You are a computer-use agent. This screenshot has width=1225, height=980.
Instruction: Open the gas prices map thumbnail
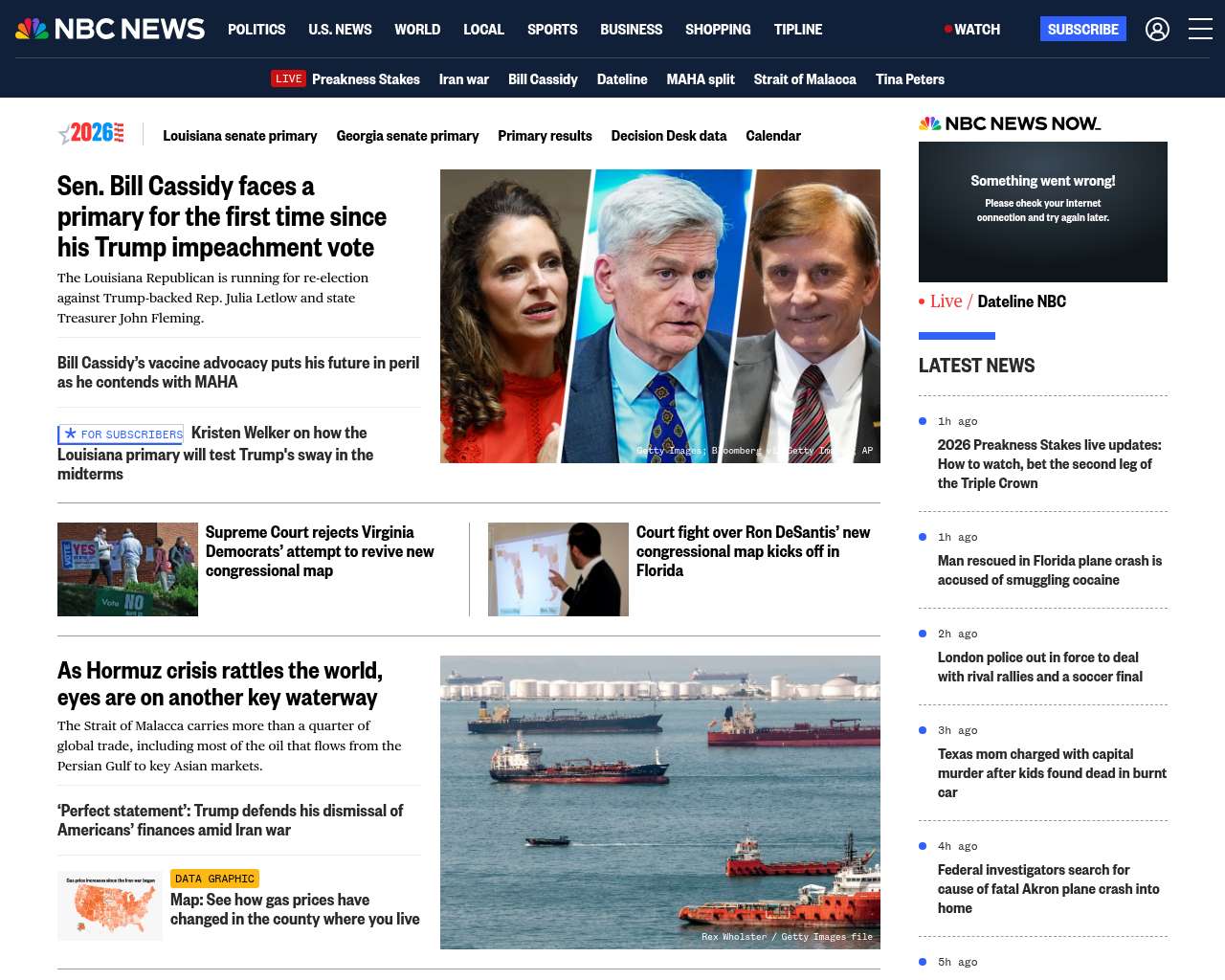pyautogui.click(x=110, y=905)
